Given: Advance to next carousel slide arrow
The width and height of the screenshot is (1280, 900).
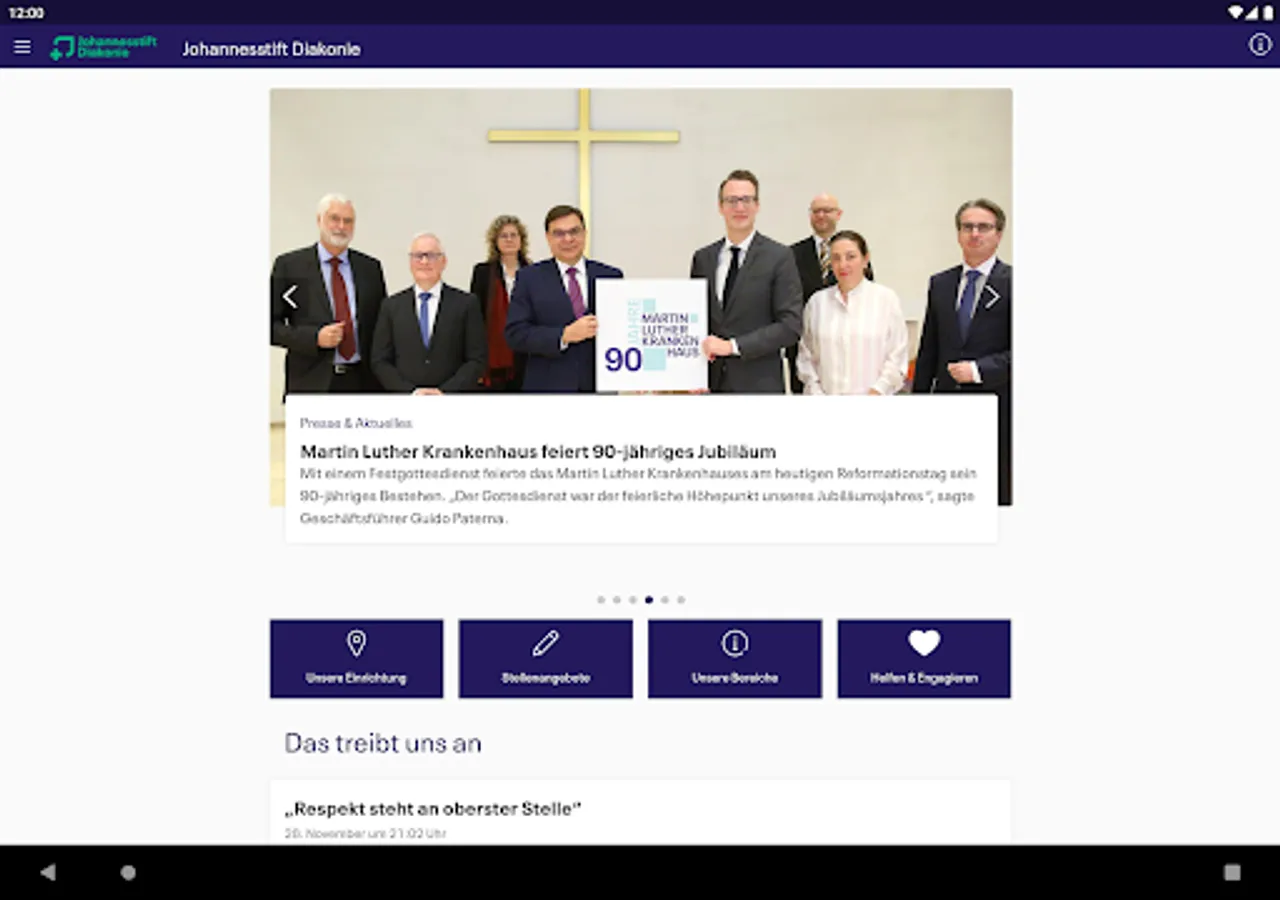Looking at the screenshot, I should click(x=991, y=296).
